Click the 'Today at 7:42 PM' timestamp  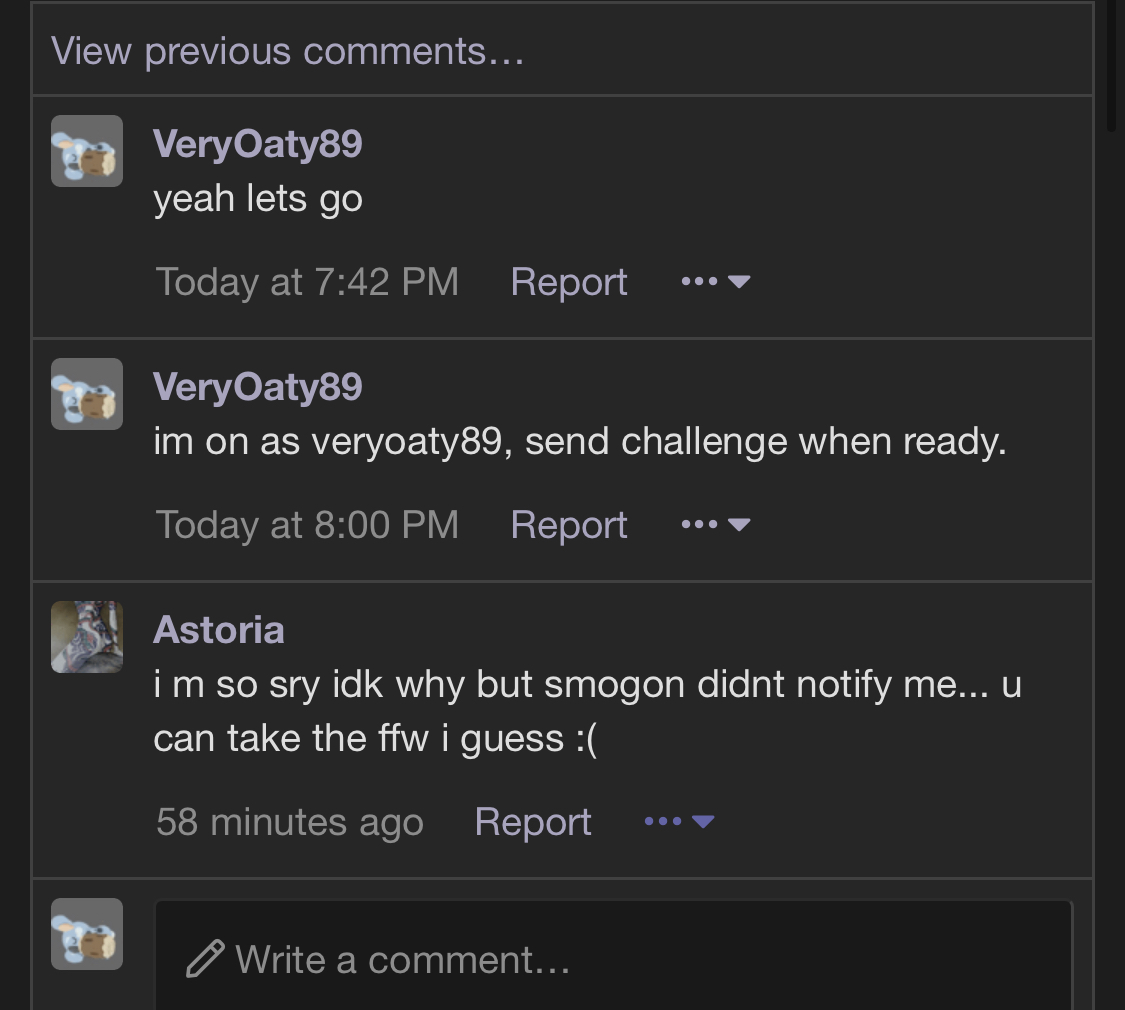(x=307, y=281)
